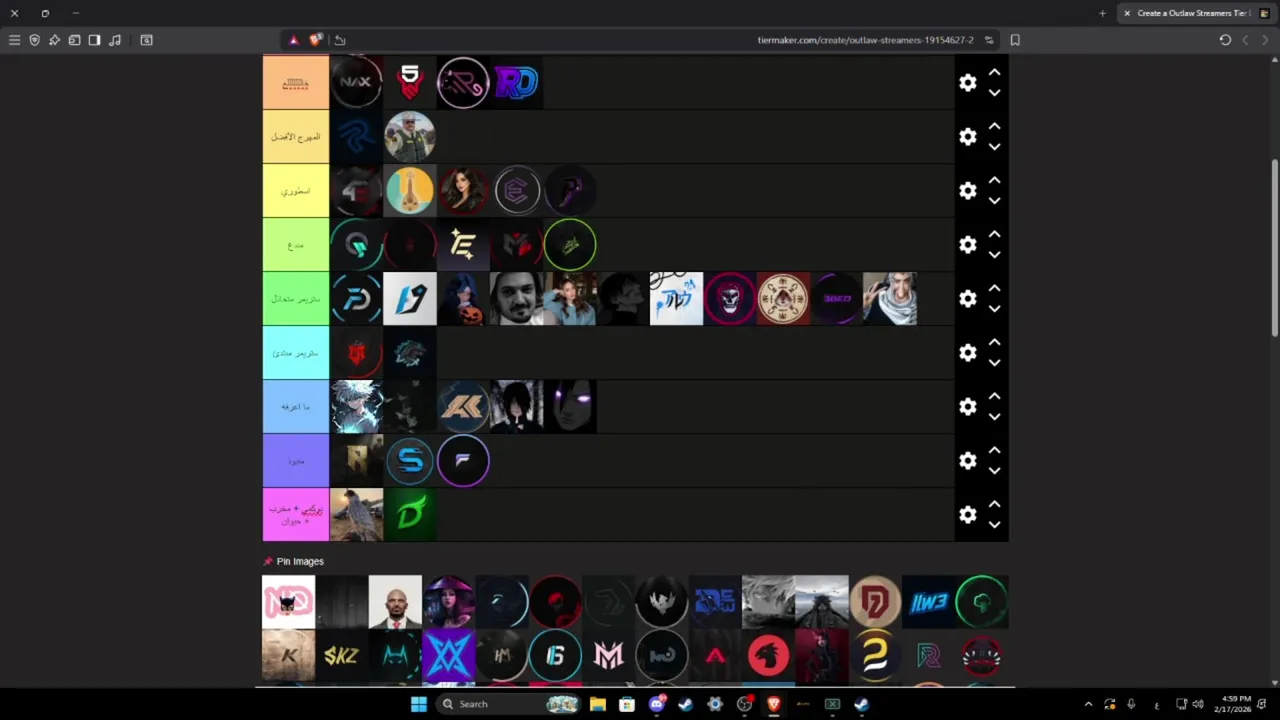Move the light blue tier row up
Viewport: 1280px width, 720px height.
[994, 397]
